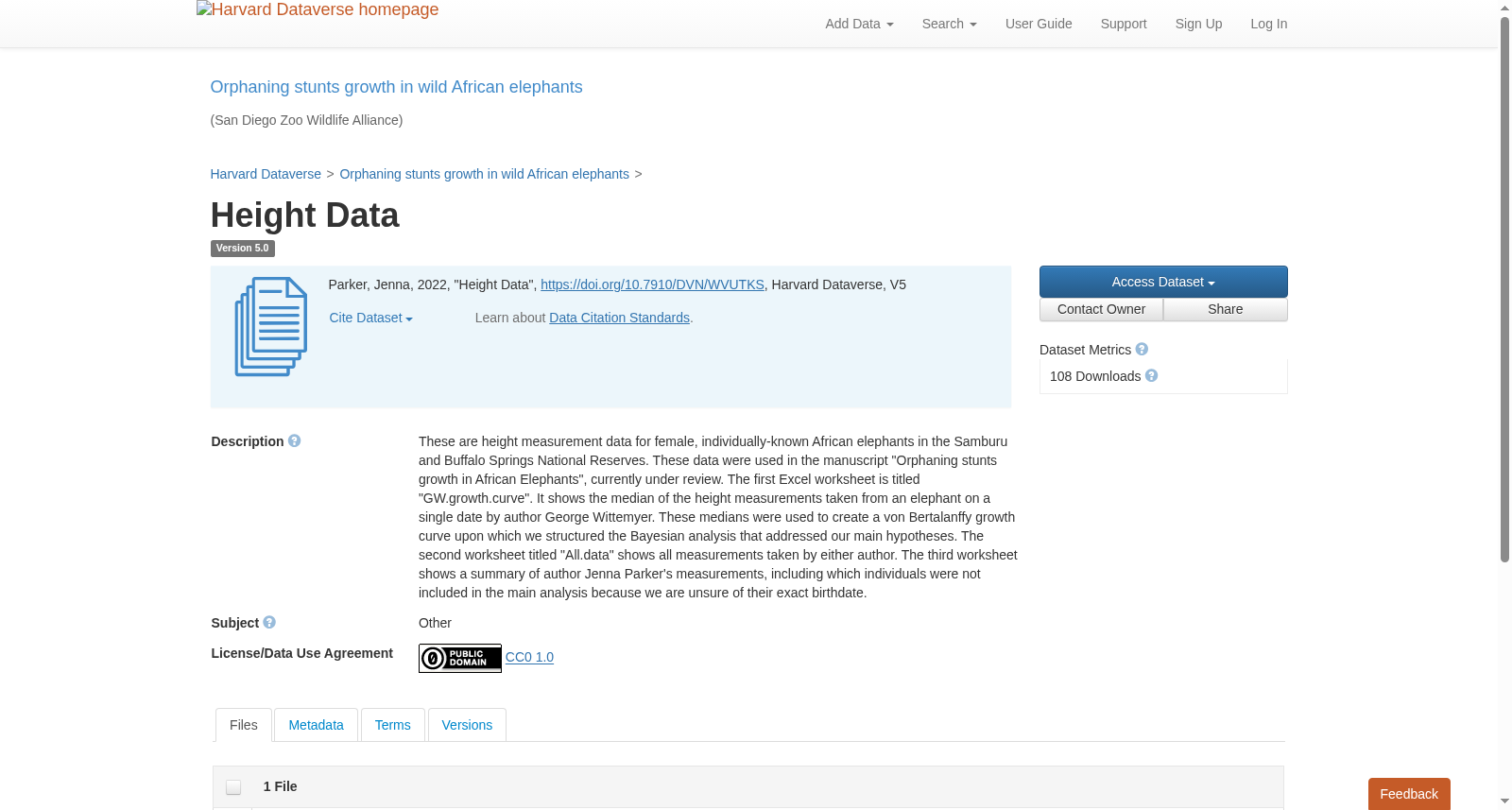Click the elephants dataverse breadcrumb link

[x=485, y=174]
